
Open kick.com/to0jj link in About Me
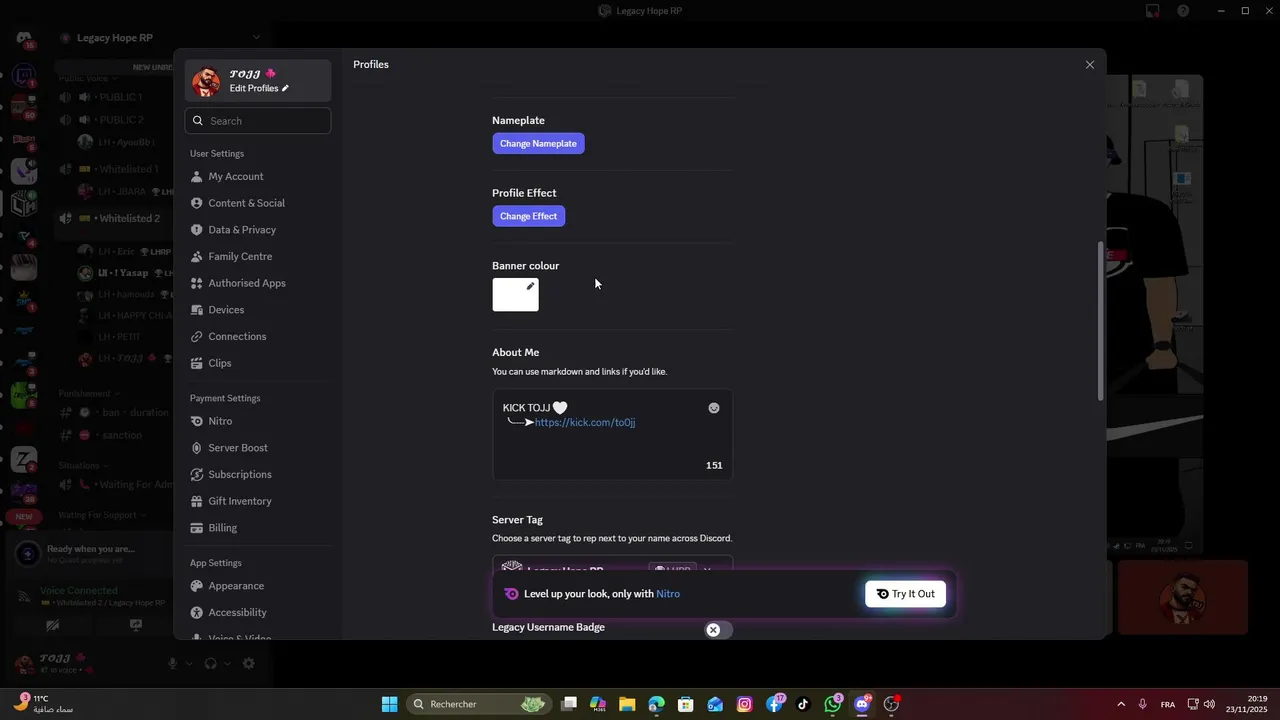585,422
